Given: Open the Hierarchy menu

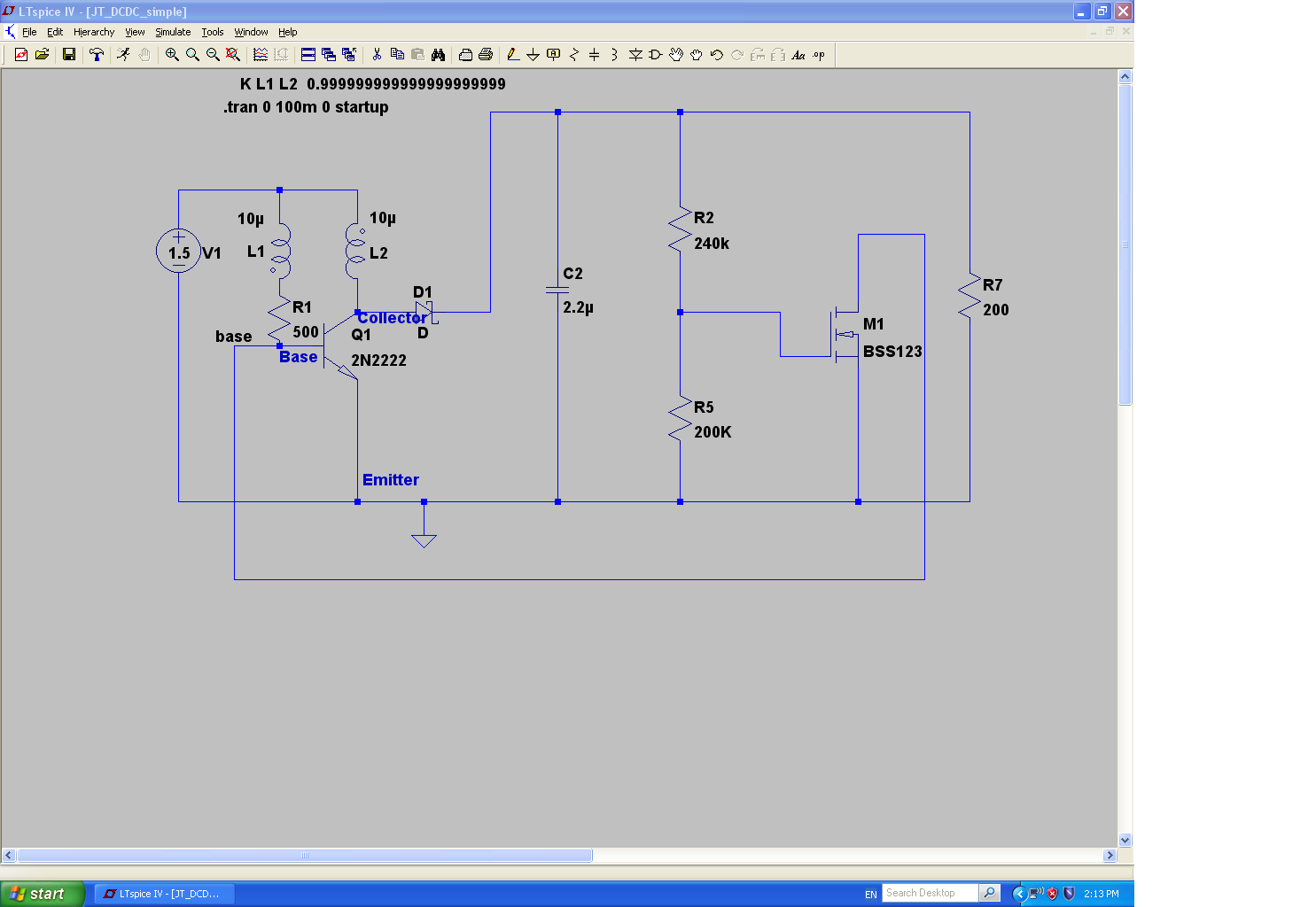Looking at the screenshot, I should click(x=94, y=32).
